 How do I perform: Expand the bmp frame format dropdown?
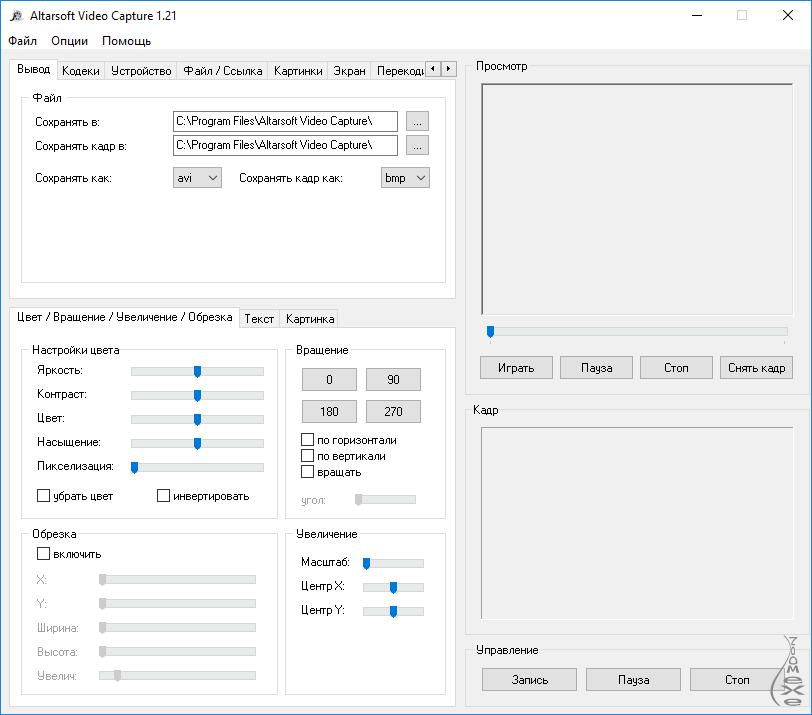pyautogui.click(x=405, y=178)
